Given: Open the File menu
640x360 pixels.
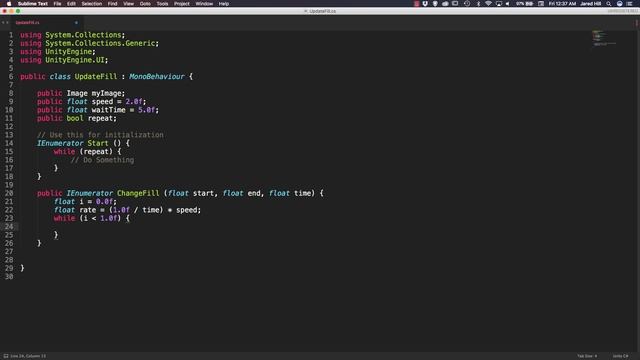Looking at the screenshot, I should click(57, 4).
